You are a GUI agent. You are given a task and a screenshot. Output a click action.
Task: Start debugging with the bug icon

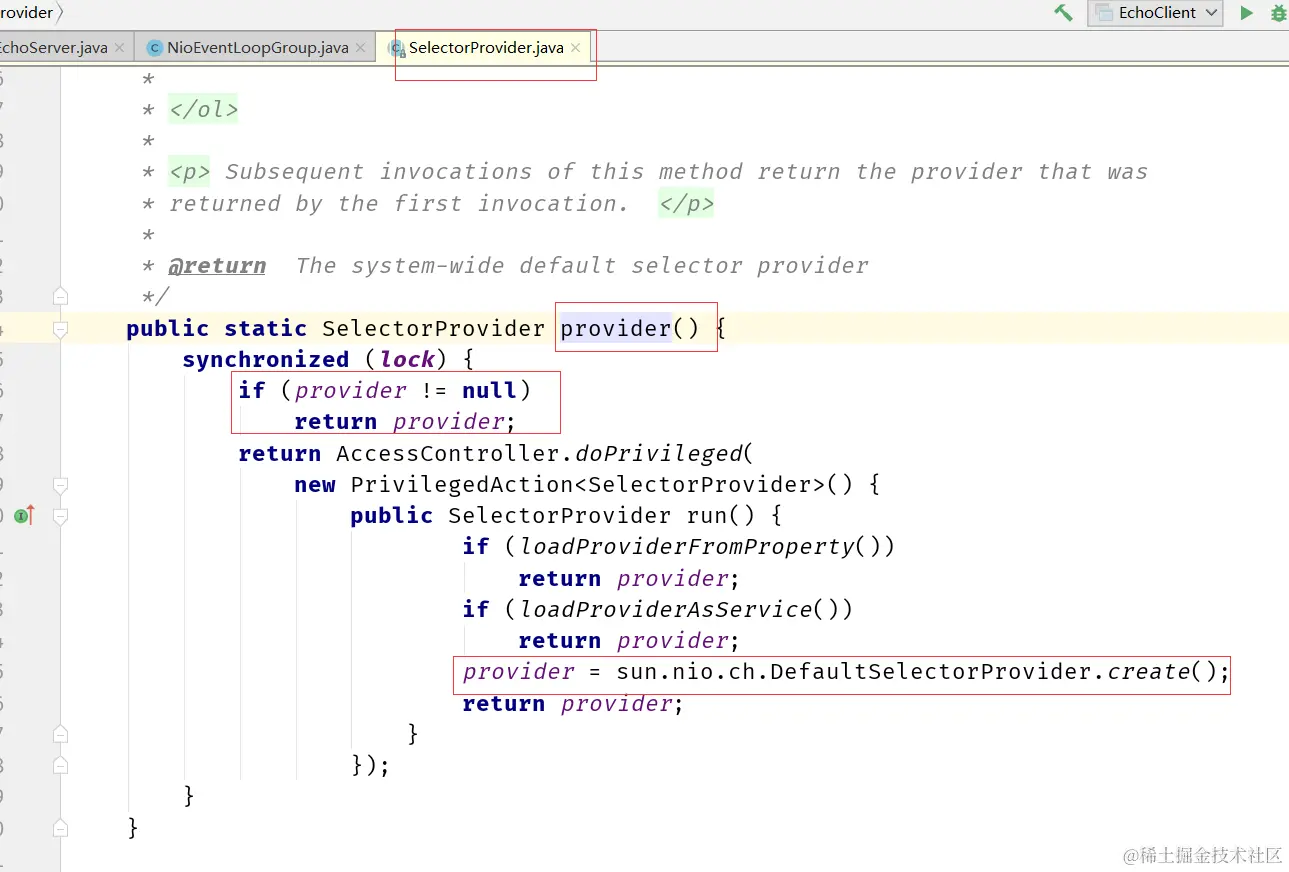click(x=1278, y=13)
